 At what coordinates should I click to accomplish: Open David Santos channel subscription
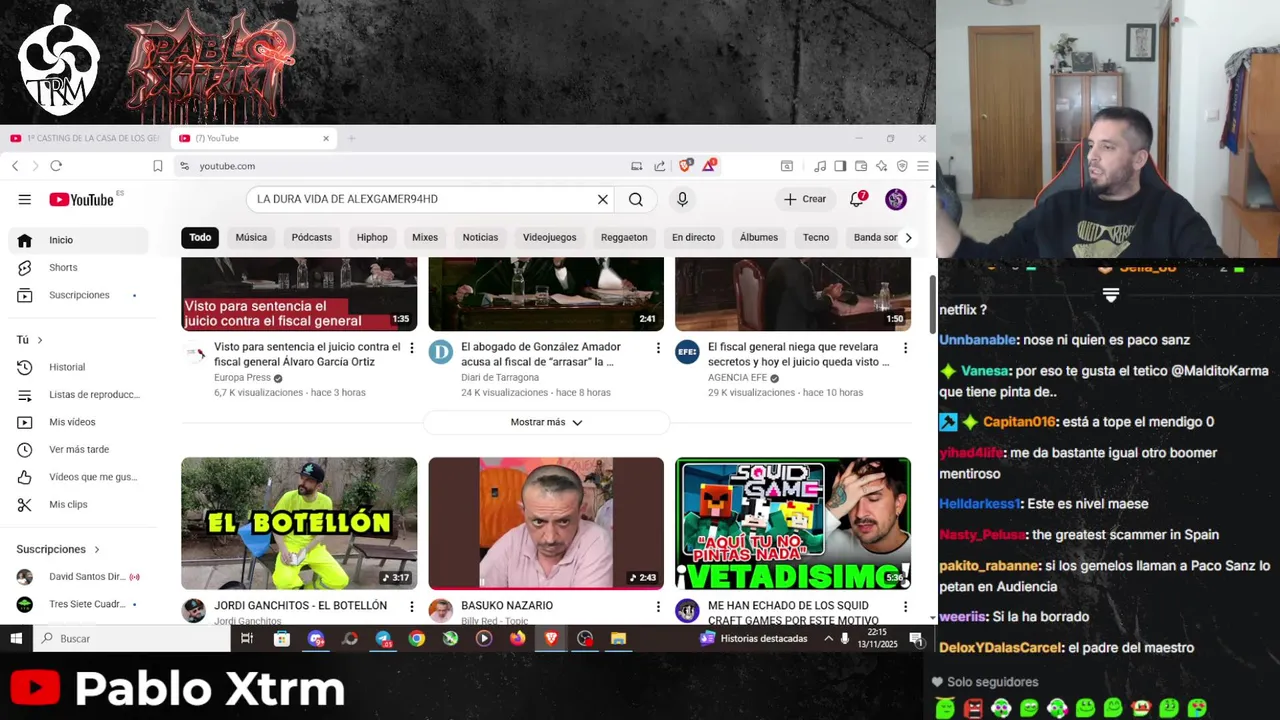(79, 577)
